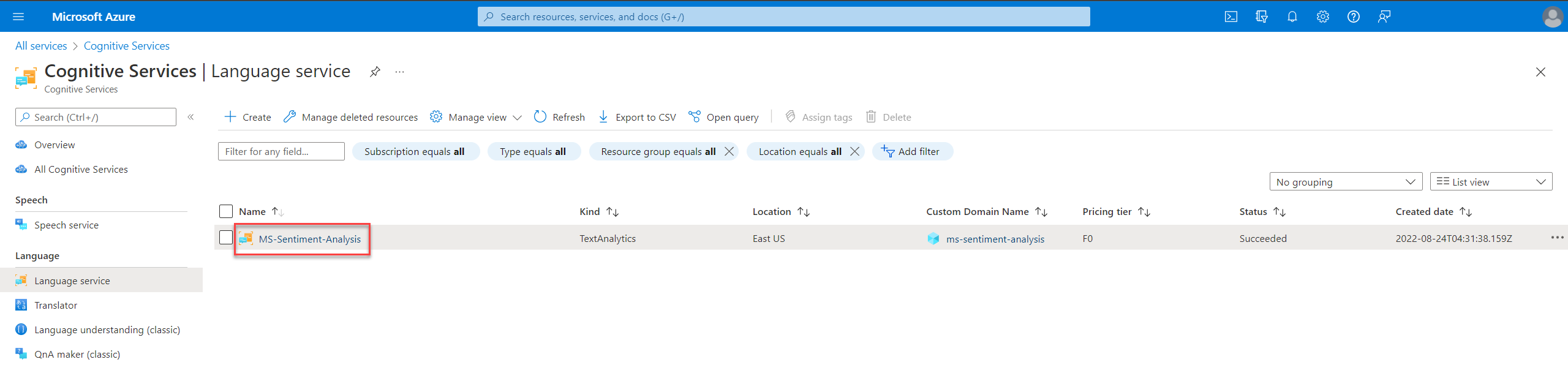Image resolution: width=1568 pixels, height=373 pixels.
Task: Click Add filter pill
Action: click(x=912, y=151)
